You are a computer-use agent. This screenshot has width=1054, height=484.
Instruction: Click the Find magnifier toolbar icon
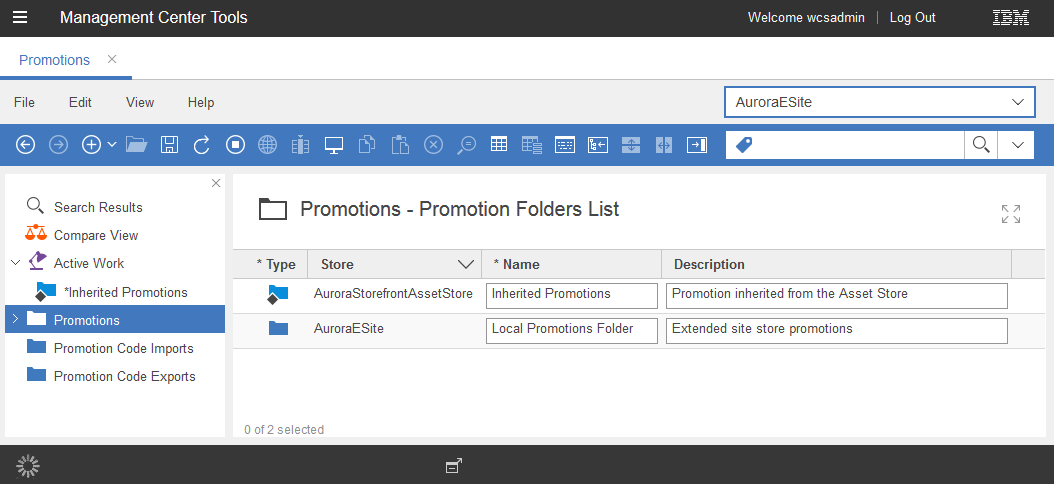coord(466,145)
